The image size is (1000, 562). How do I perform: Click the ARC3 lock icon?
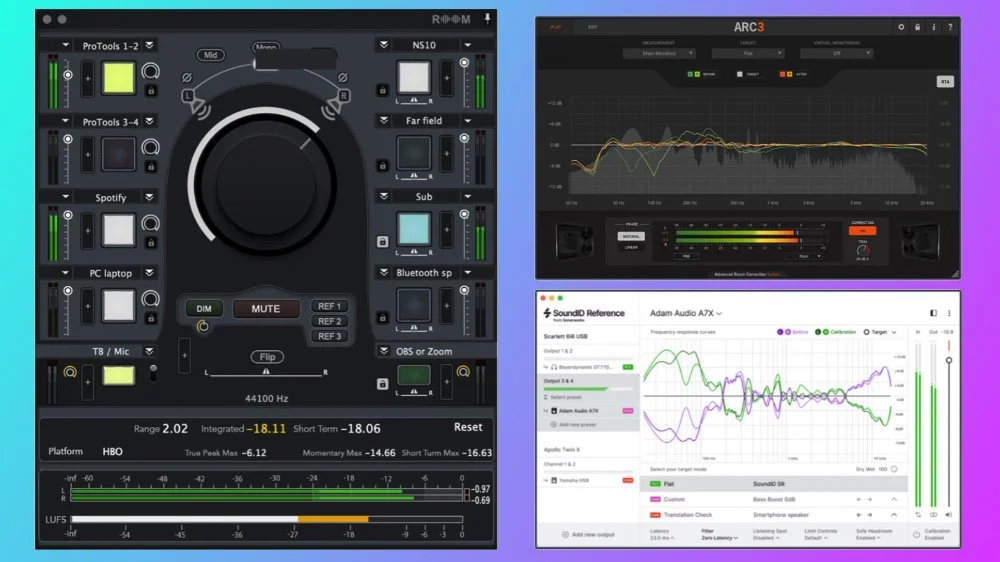(x=918, y=27)
